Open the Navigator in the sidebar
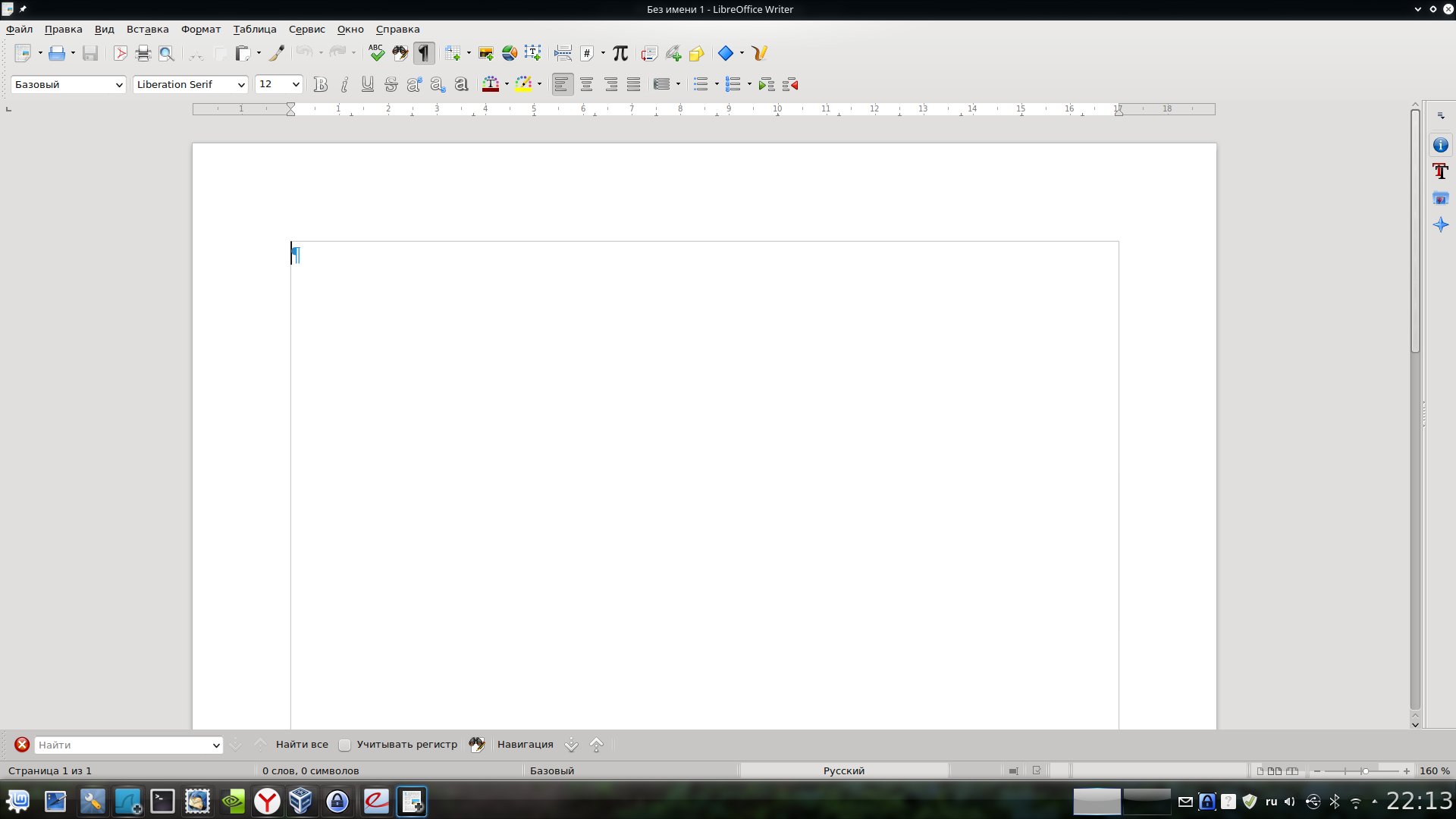1456x819 pixels. coord(1440,224)
